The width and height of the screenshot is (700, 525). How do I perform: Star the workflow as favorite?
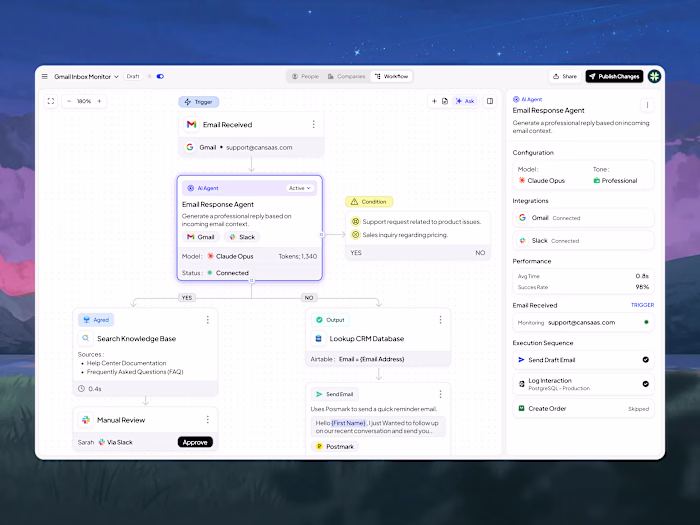(150, 76)
